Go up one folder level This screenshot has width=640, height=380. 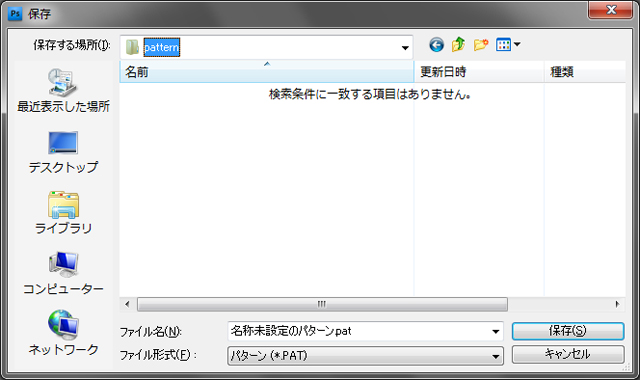(458, 44)
